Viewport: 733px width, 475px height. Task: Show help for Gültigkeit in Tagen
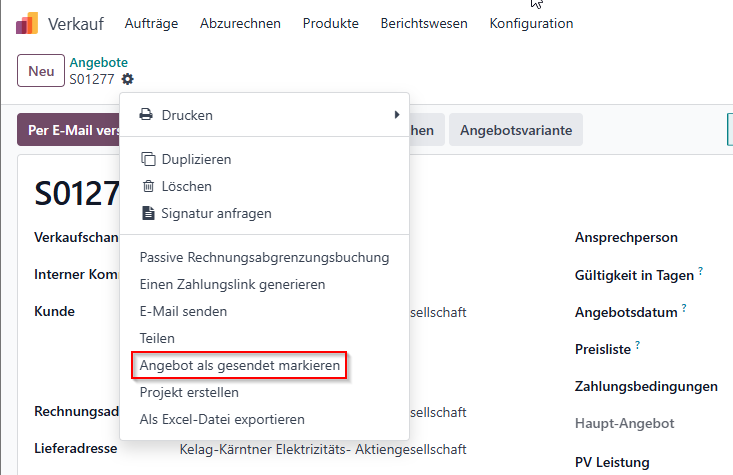tap(700, 271)
